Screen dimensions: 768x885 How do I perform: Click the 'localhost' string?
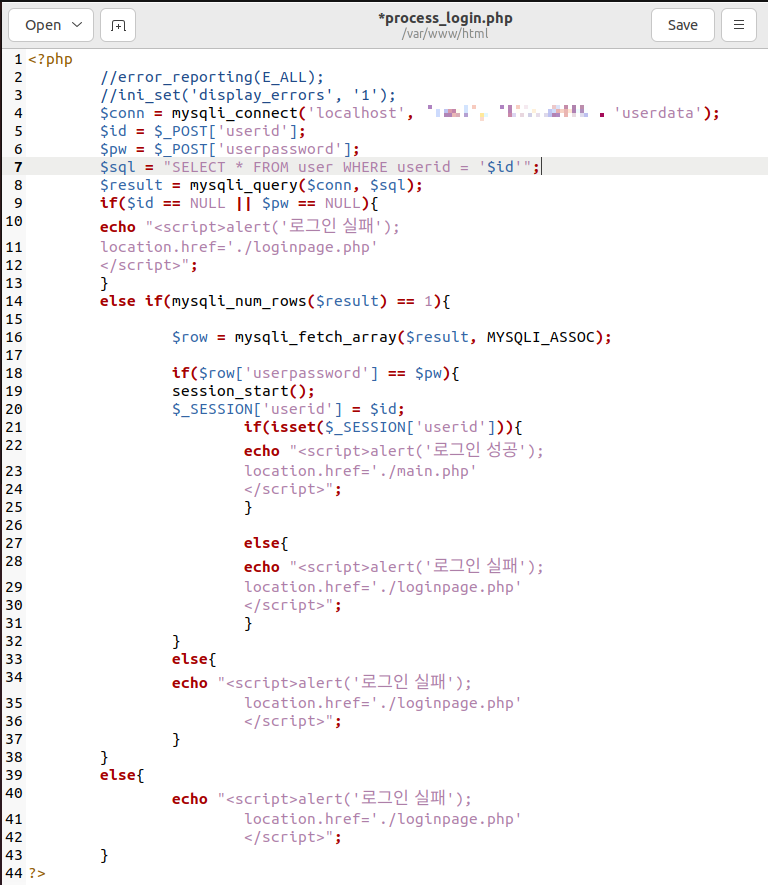357,113
